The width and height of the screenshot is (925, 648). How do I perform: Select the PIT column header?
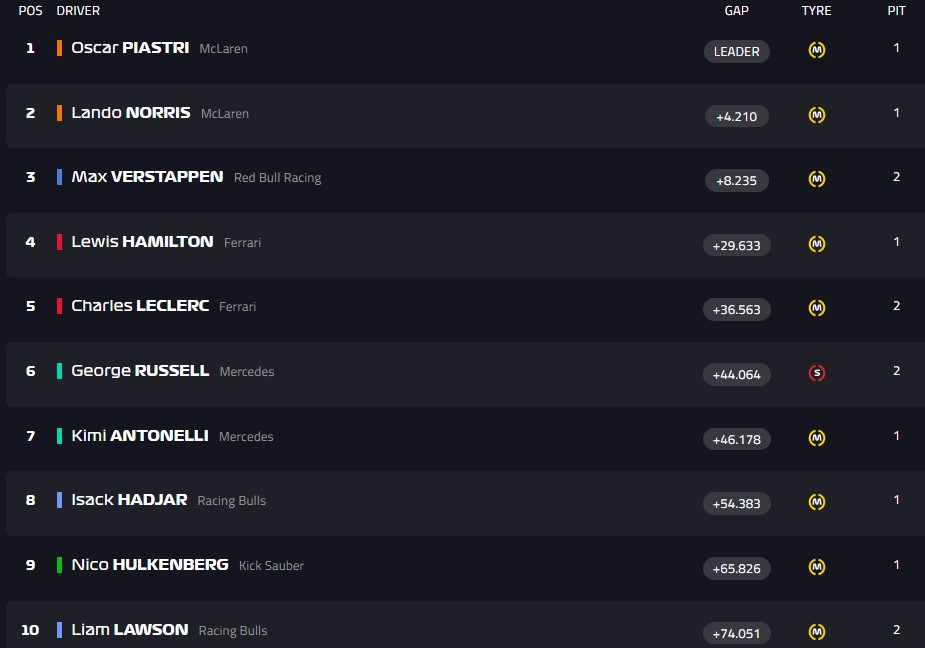pyautogui.click(x=896, y=11)
